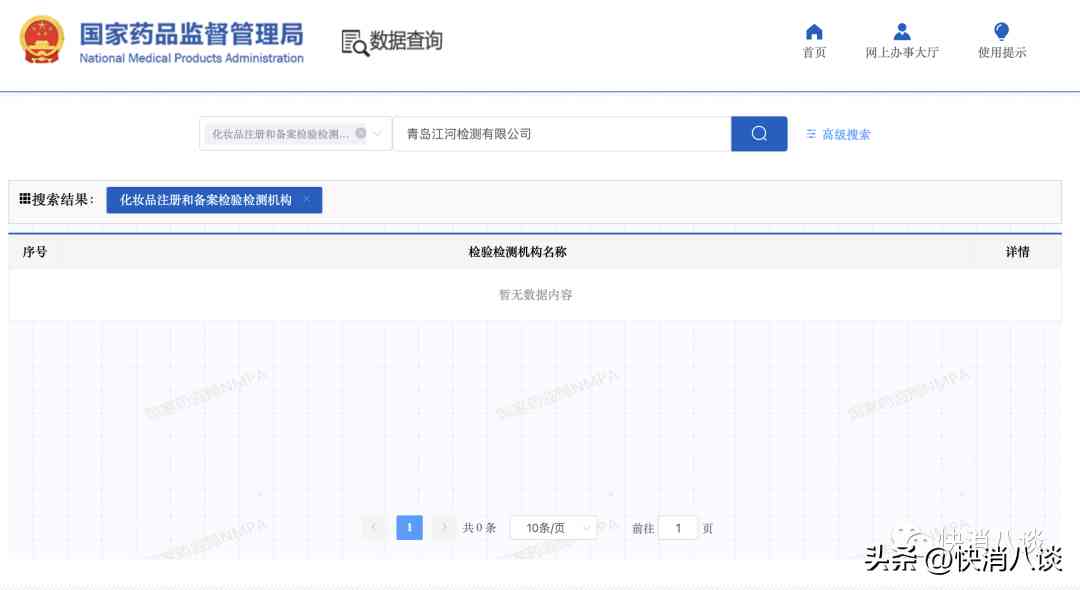Open the 10条/页 page size dropdown
Viewport: 1080px width, 590px height.
point(553,527)
